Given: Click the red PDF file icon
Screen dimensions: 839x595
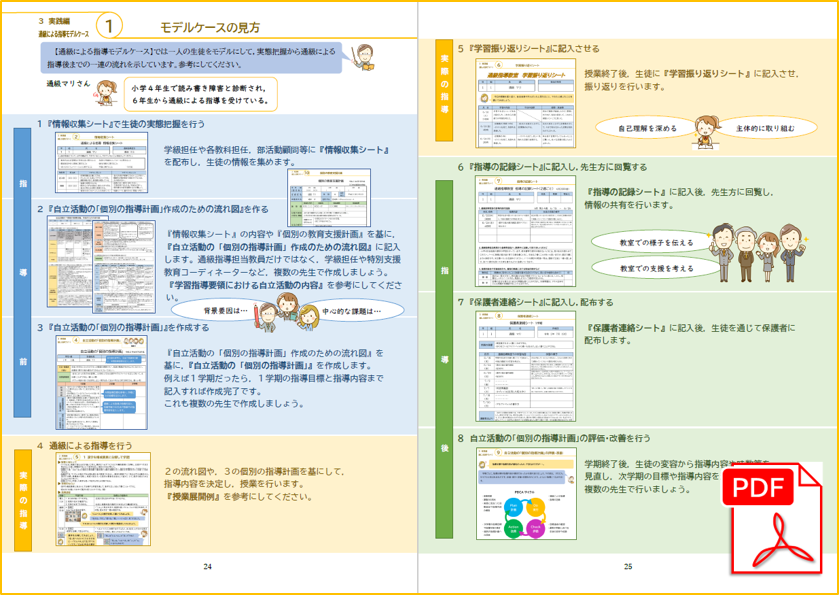Looking at the screenshot, I should 772,518.
